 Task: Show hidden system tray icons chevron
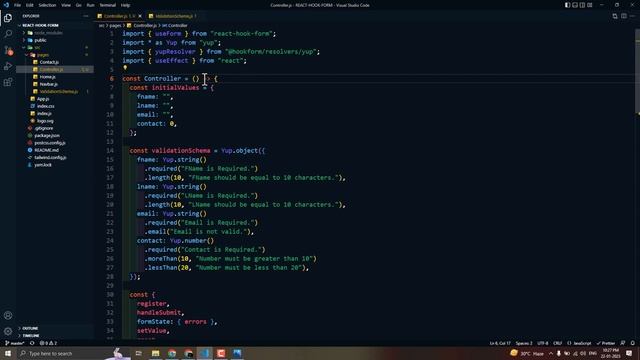pos(551,353)
